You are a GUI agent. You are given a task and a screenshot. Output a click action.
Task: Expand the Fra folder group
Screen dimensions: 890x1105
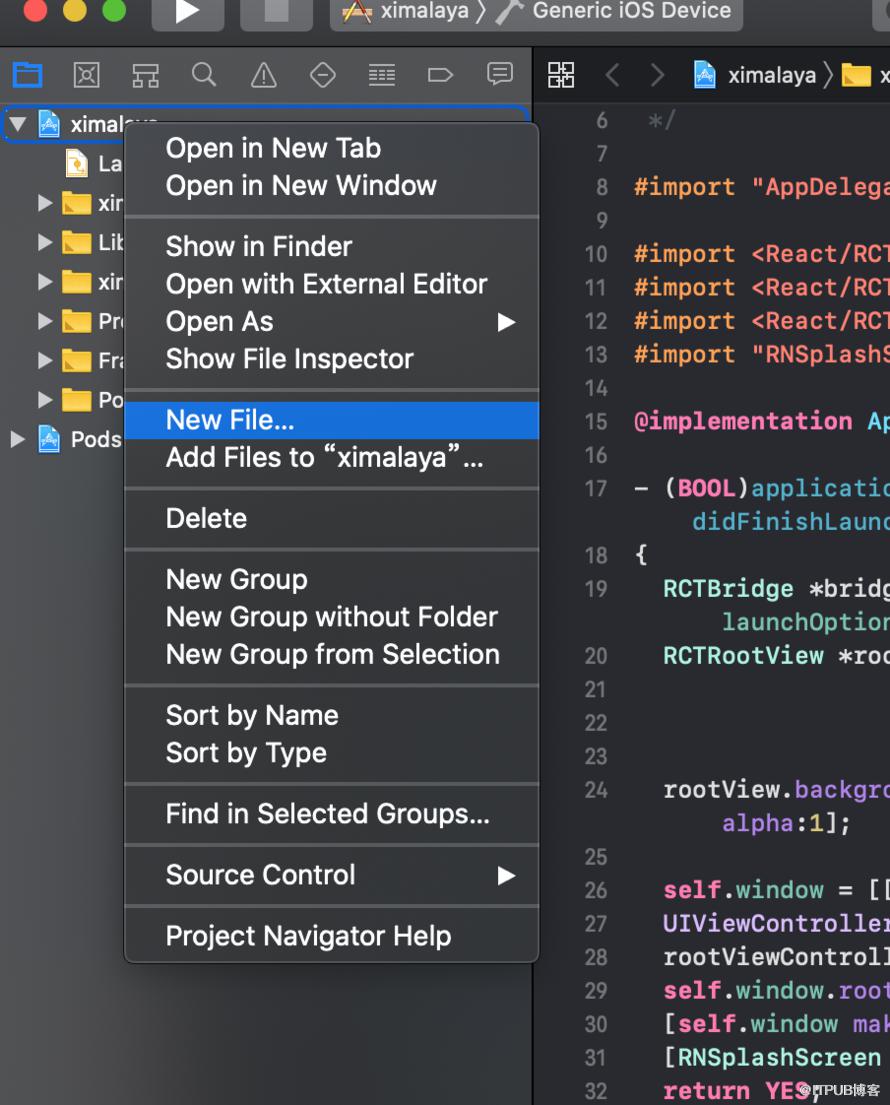45,361
